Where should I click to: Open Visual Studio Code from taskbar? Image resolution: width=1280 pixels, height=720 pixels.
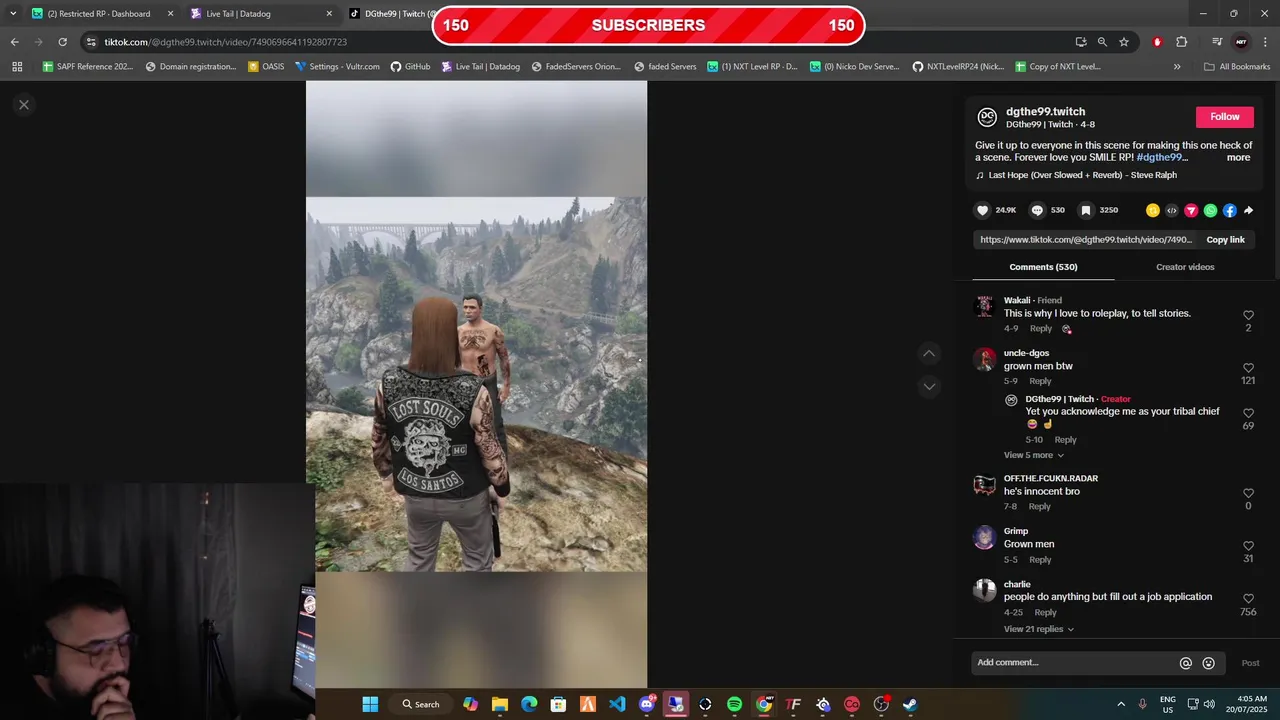[x=617, y=704]
